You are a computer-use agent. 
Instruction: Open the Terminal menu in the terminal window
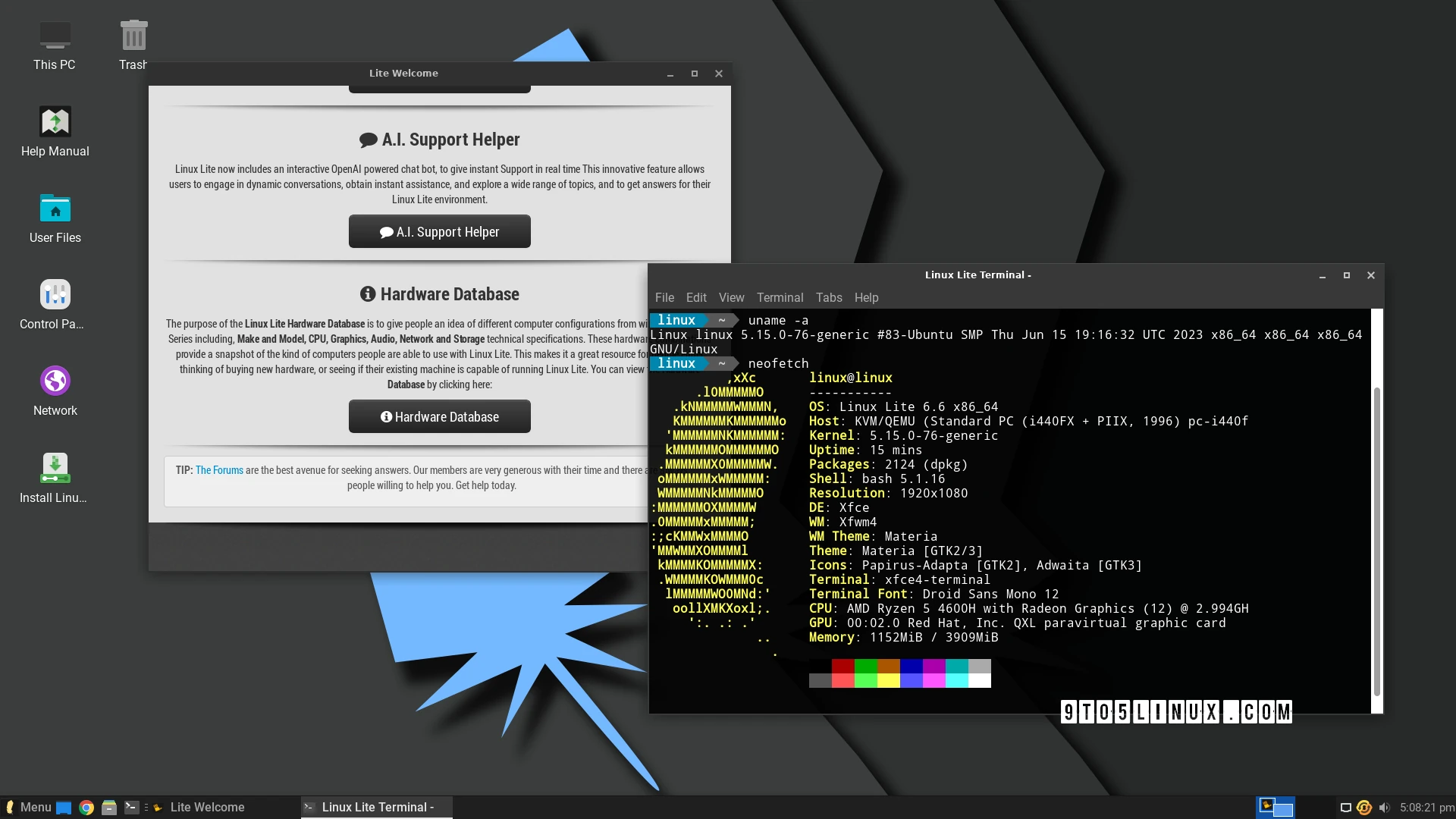(780, 297)
